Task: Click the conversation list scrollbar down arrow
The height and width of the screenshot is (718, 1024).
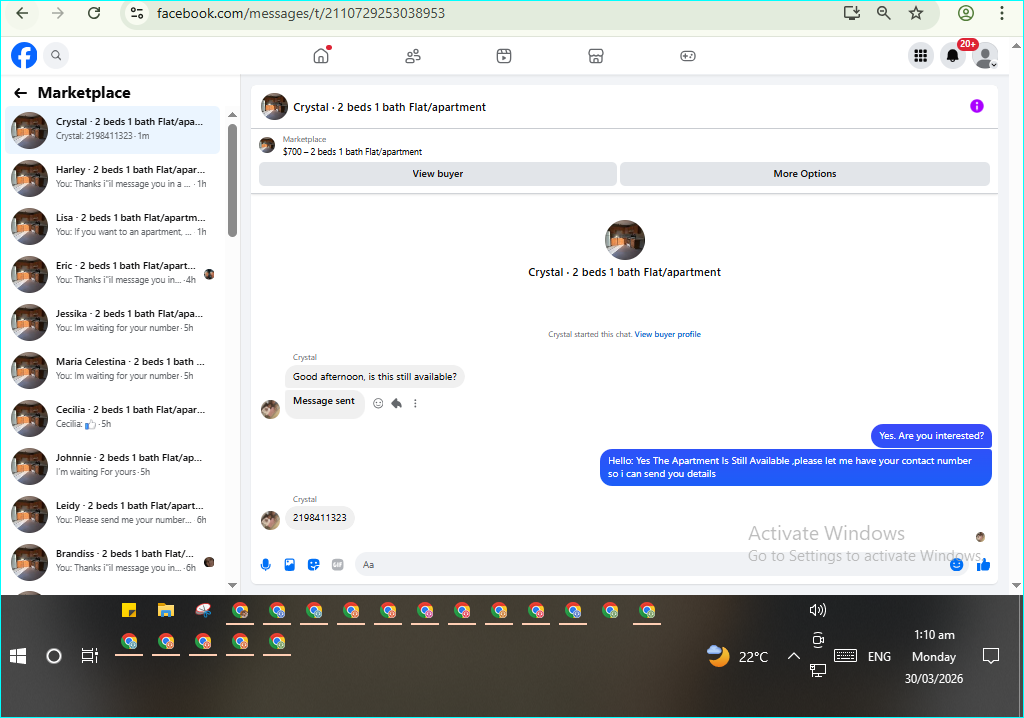Action: 232,585
